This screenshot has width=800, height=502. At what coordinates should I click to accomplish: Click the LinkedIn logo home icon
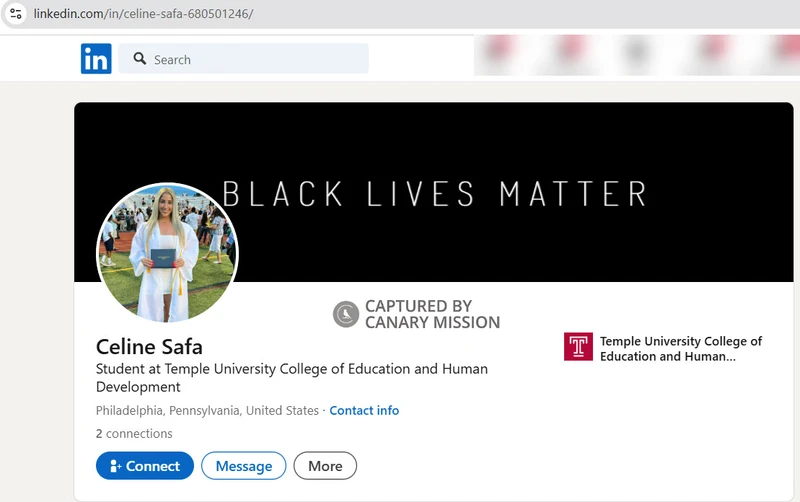pyautogui.click(x=96, y=59)
